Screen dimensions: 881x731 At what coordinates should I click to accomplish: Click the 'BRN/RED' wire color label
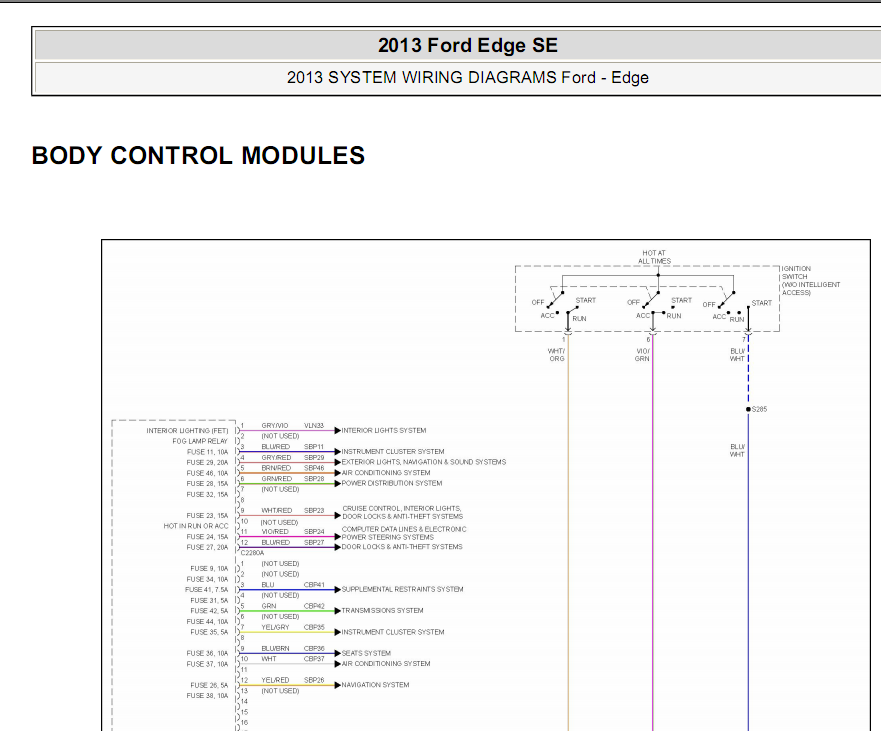point(276,467)
